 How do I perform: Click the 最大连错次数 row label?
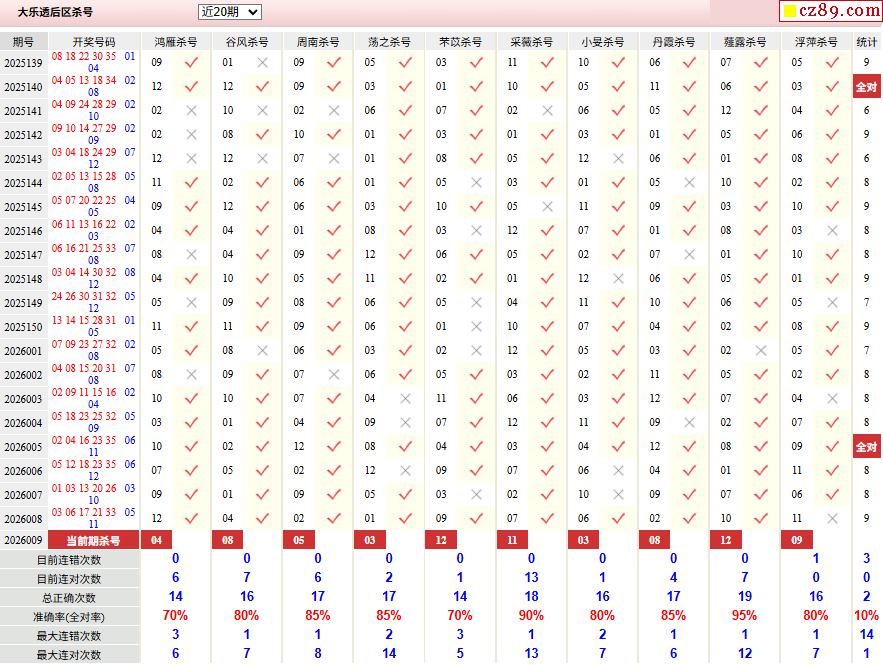69,636
